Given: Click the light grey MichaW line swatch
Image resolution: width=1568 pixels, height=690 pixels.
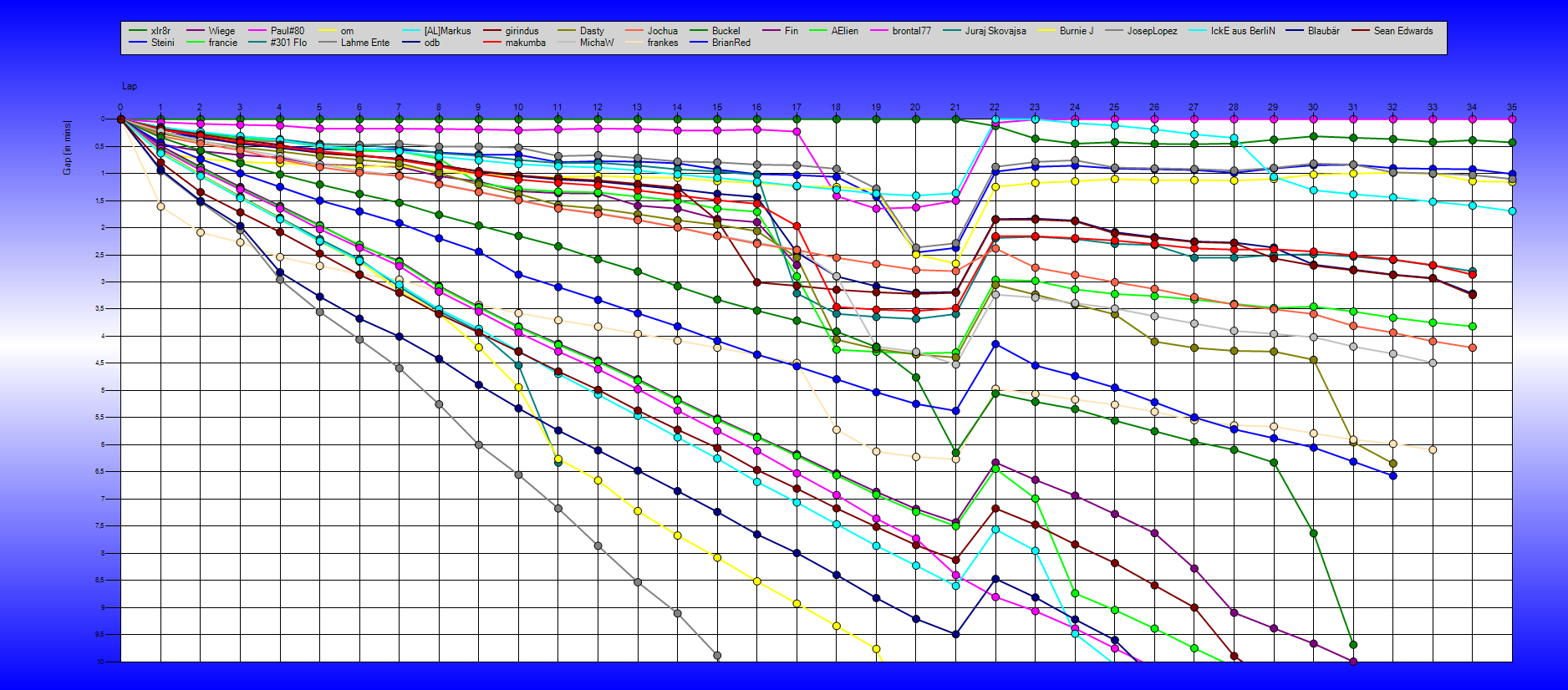Looking at the screenshot, I should (x=568, y=43).
